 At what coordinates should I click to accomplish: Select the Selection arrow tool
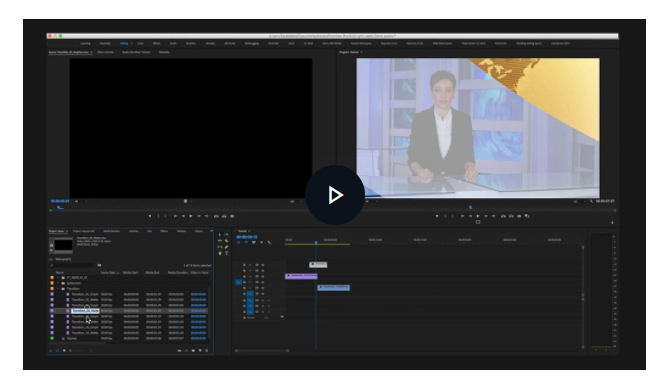click(220, 235)
